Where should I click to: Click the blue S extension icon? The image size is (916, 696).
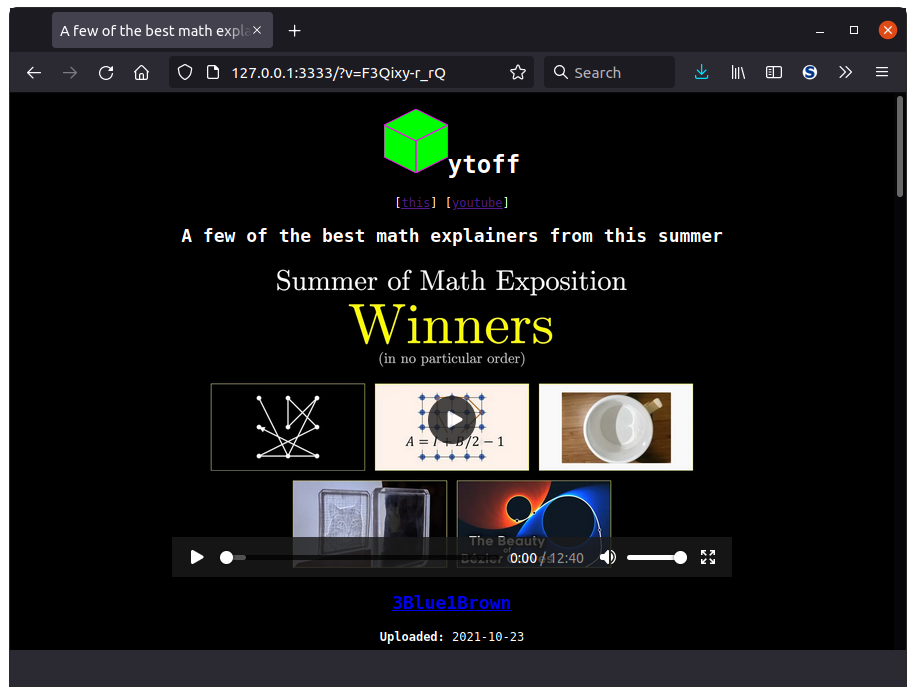[810, 72]
